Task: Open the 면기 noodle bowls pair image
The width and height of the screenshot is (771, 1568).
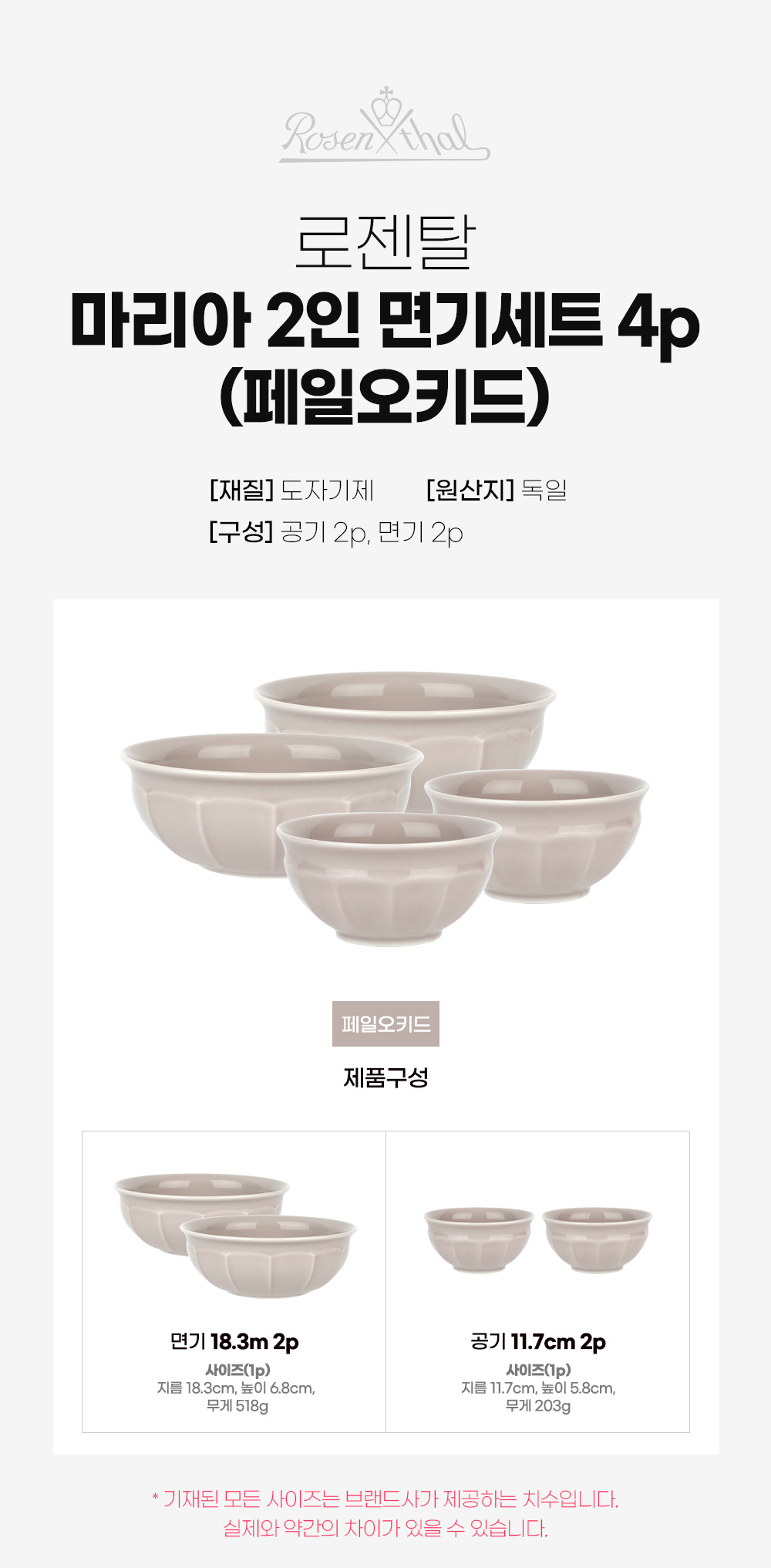Action: 235,1234
